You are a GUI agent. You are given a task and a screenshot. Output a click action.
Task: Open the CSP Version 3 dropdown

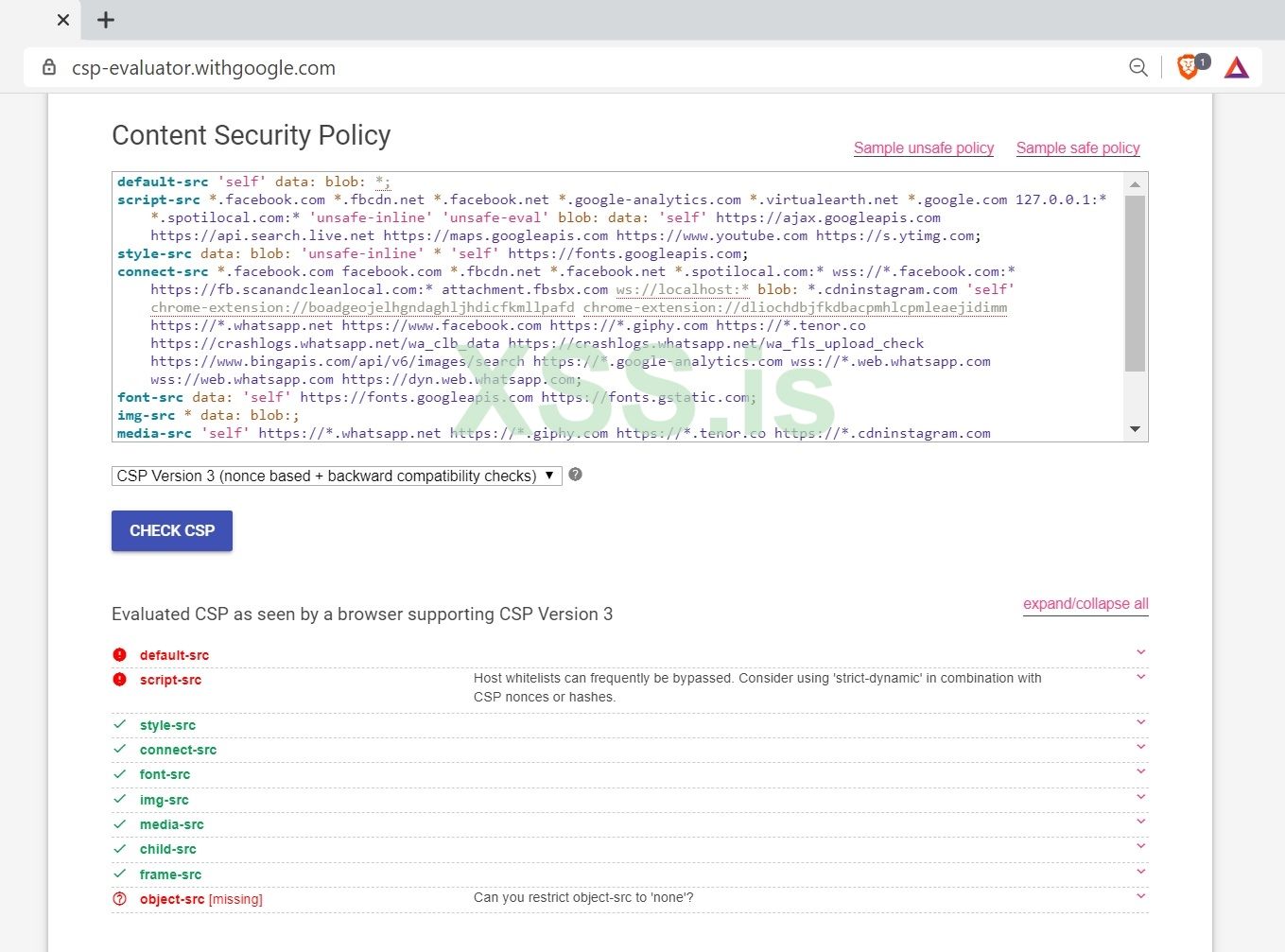(337, 476)
